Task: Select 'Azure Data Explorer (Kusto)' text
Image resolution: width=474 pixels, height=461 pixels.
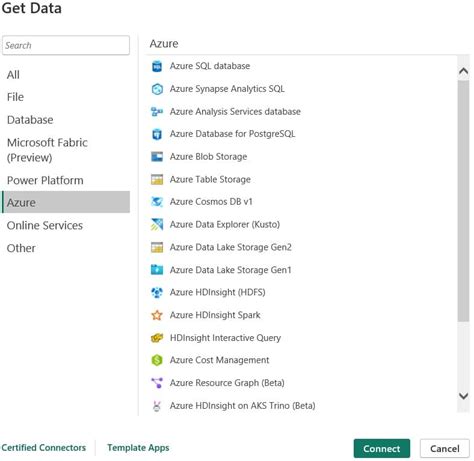Action: coord(225,224)
